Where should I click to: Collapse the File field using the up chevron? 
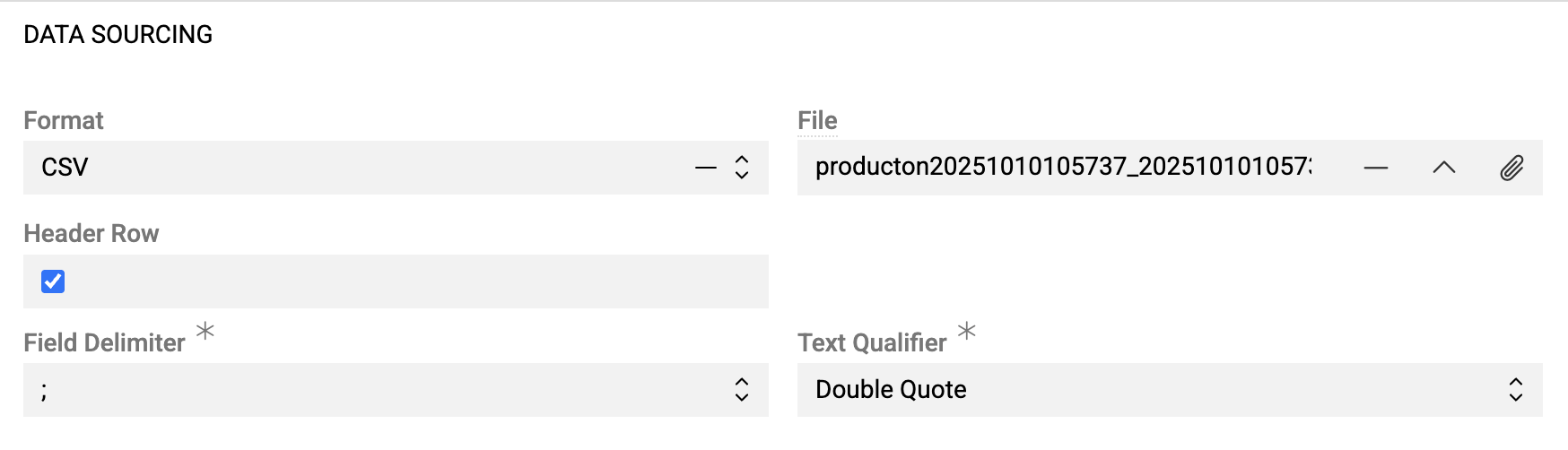[1443, 168]
